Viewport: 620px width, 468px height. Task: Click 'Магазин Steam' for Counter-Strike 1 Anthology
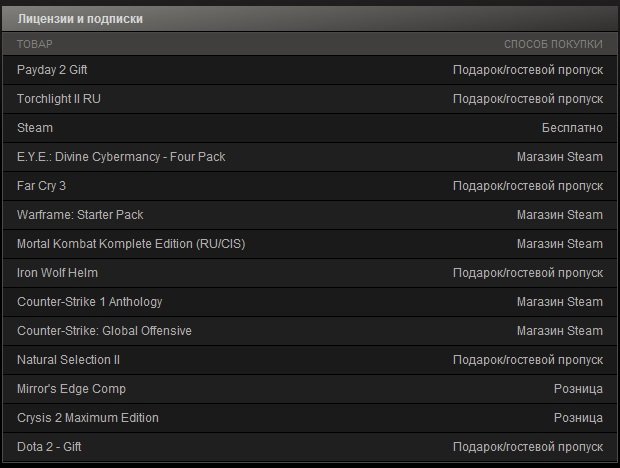point(560,302)
